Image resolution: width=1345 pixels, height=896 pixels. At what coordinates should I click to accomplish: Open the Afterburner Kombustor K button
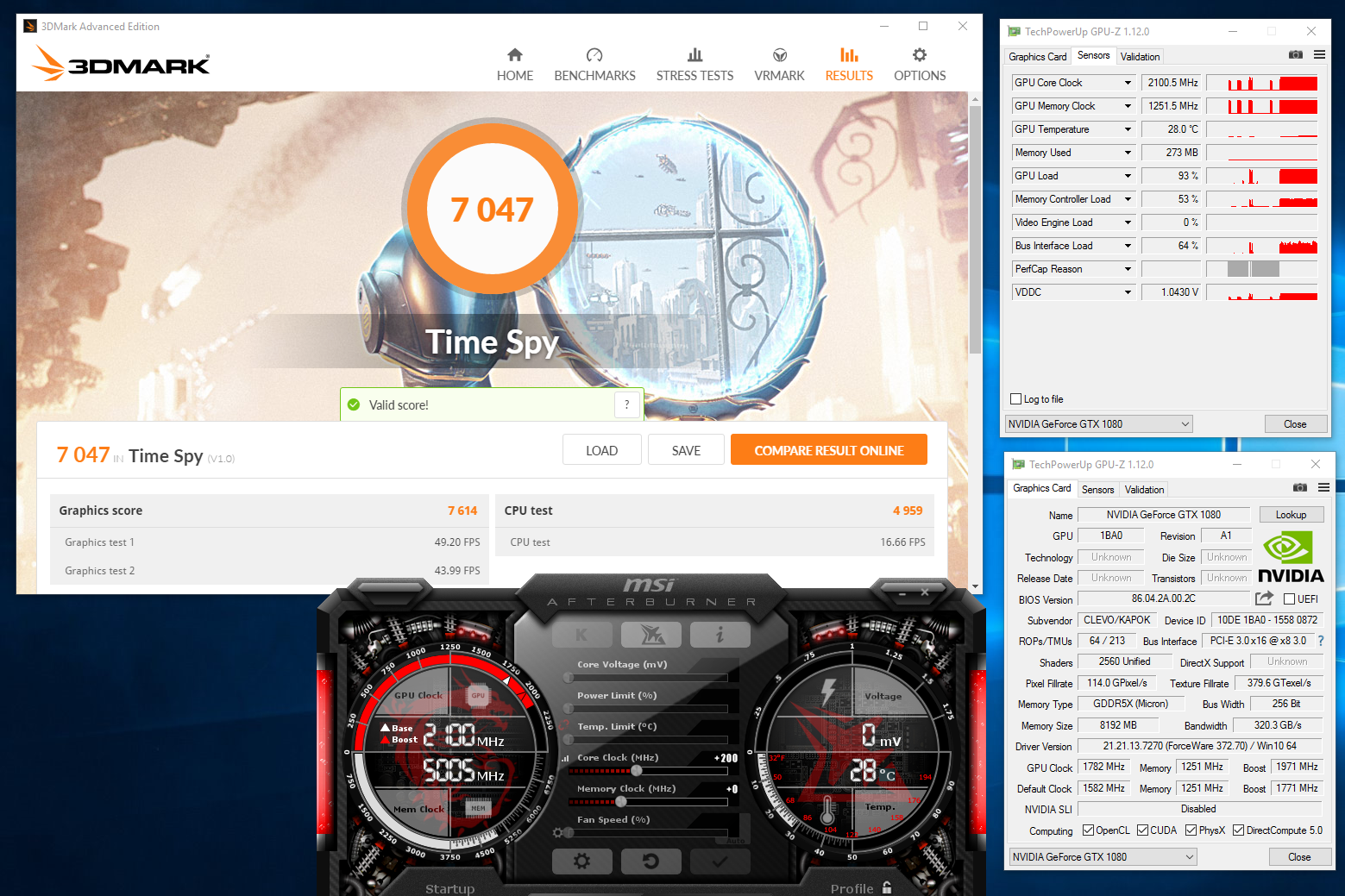point(581,636)
